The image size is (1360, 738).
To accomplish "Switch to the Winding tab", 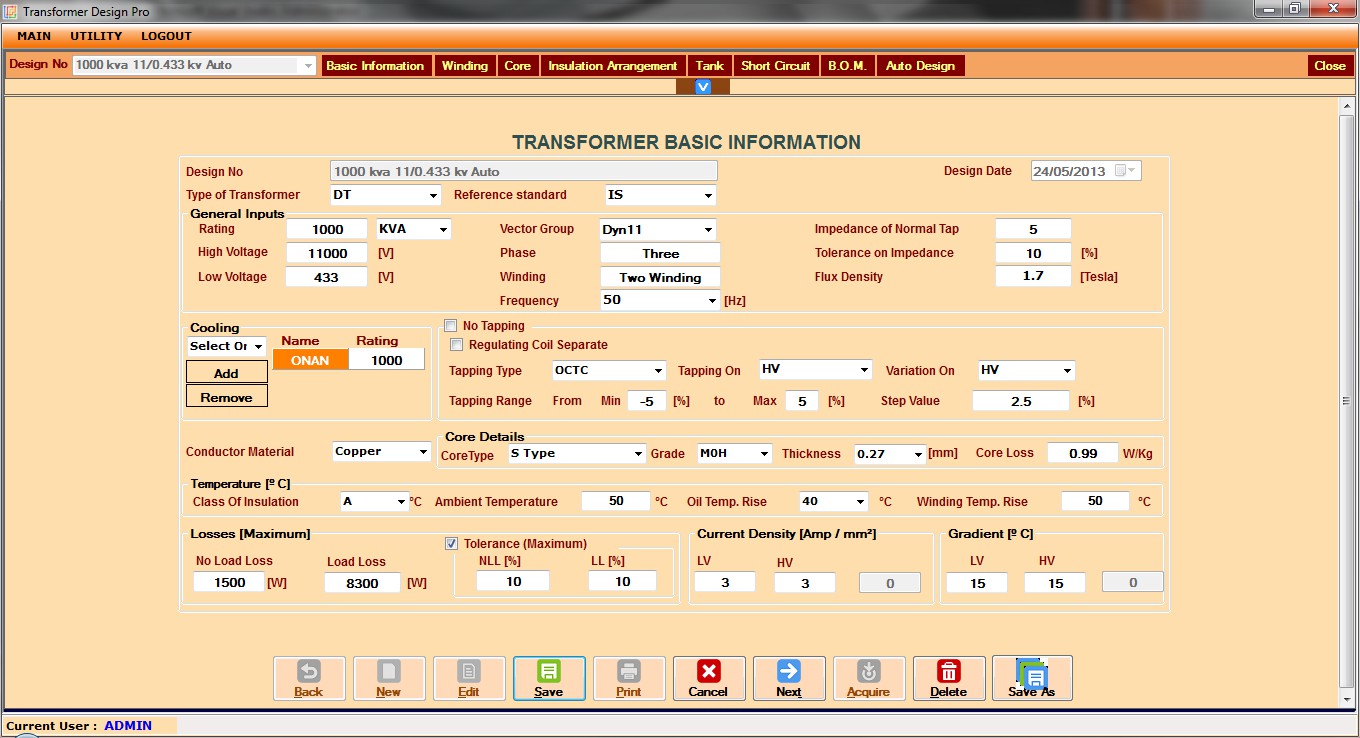I will click(465, 66).
